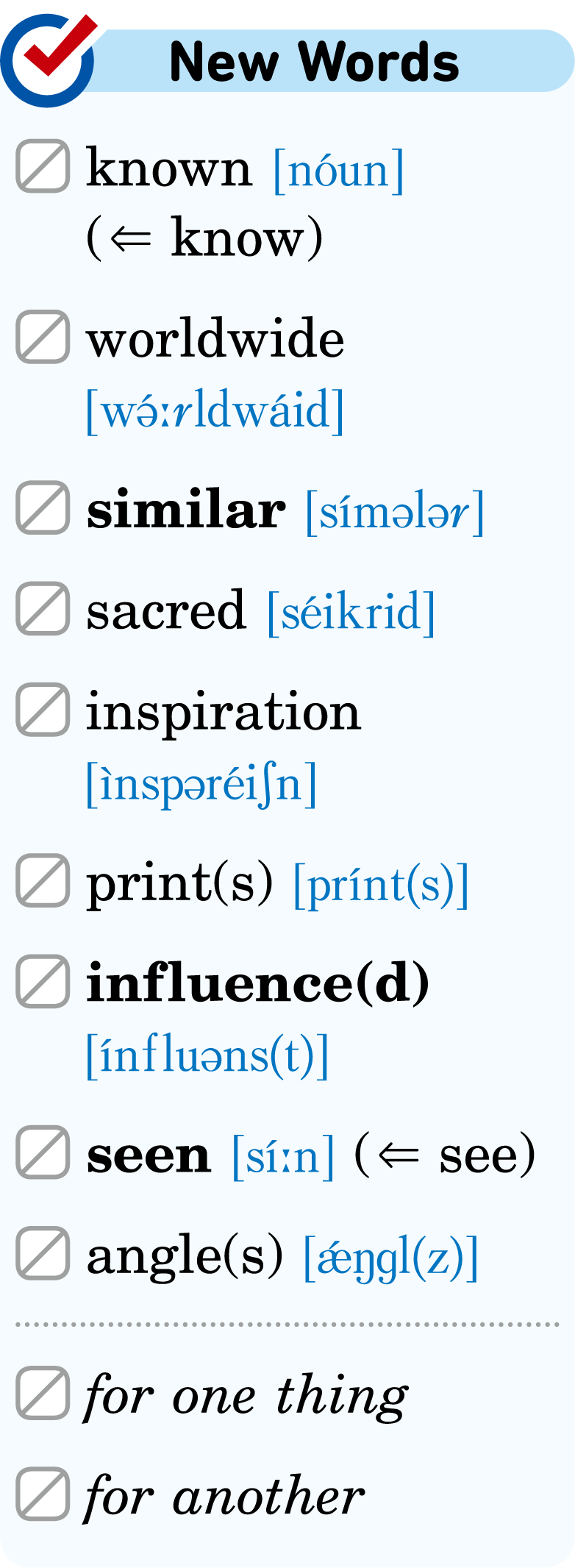Click the pronunciation [ínfluəns(t)]
The image size is (575, 1568).
(x=207, y=1055)
